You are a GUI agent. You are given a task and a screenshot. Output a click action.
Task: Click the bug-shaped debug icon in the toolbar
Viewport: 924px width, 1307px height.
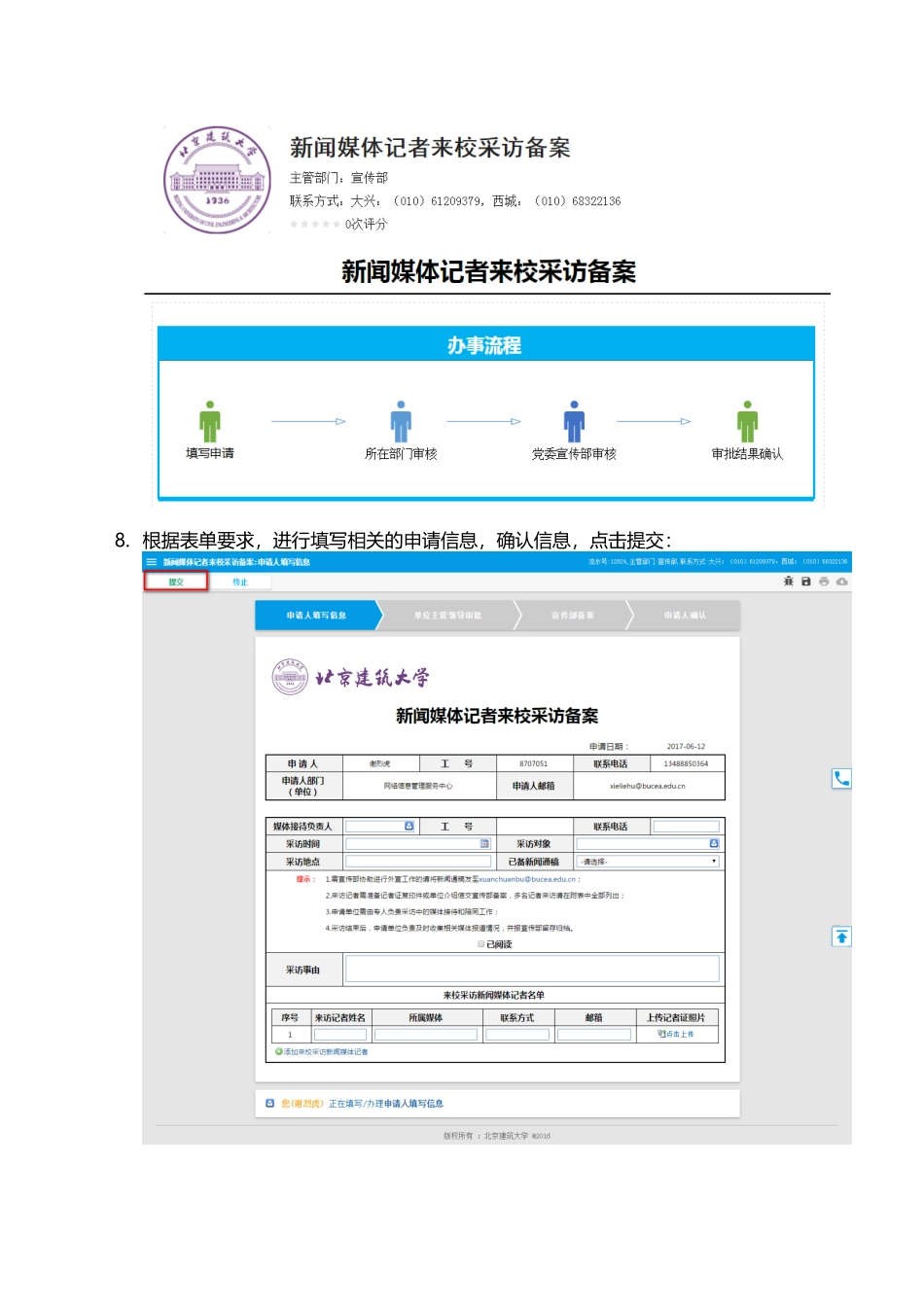point(789,582)
